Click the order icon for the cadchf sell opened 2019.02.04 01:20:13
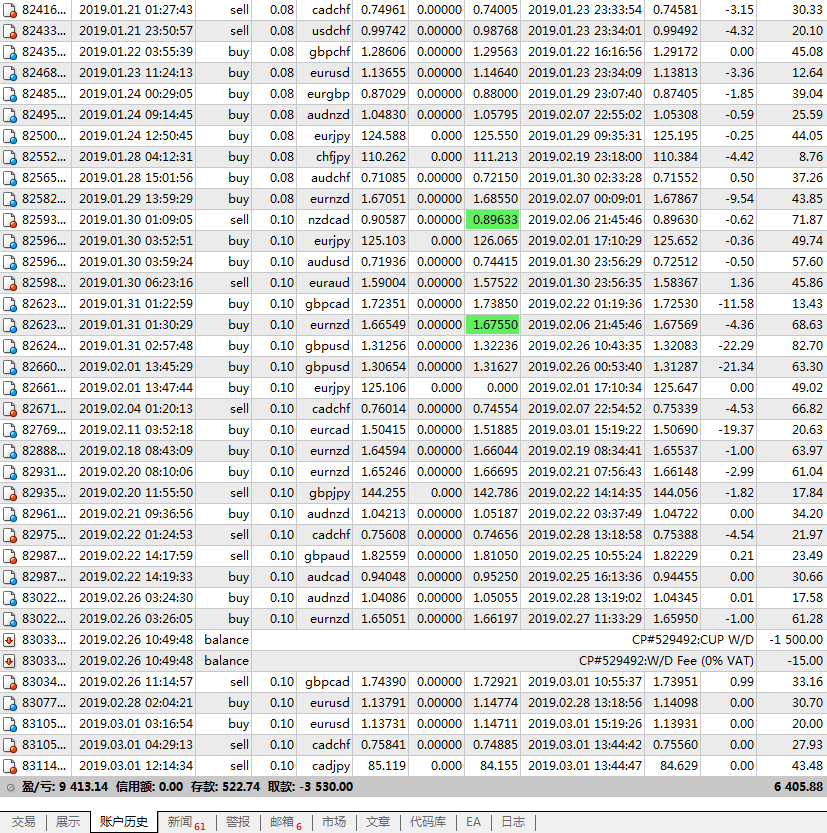The image size is (827, 833). (10, 409)
